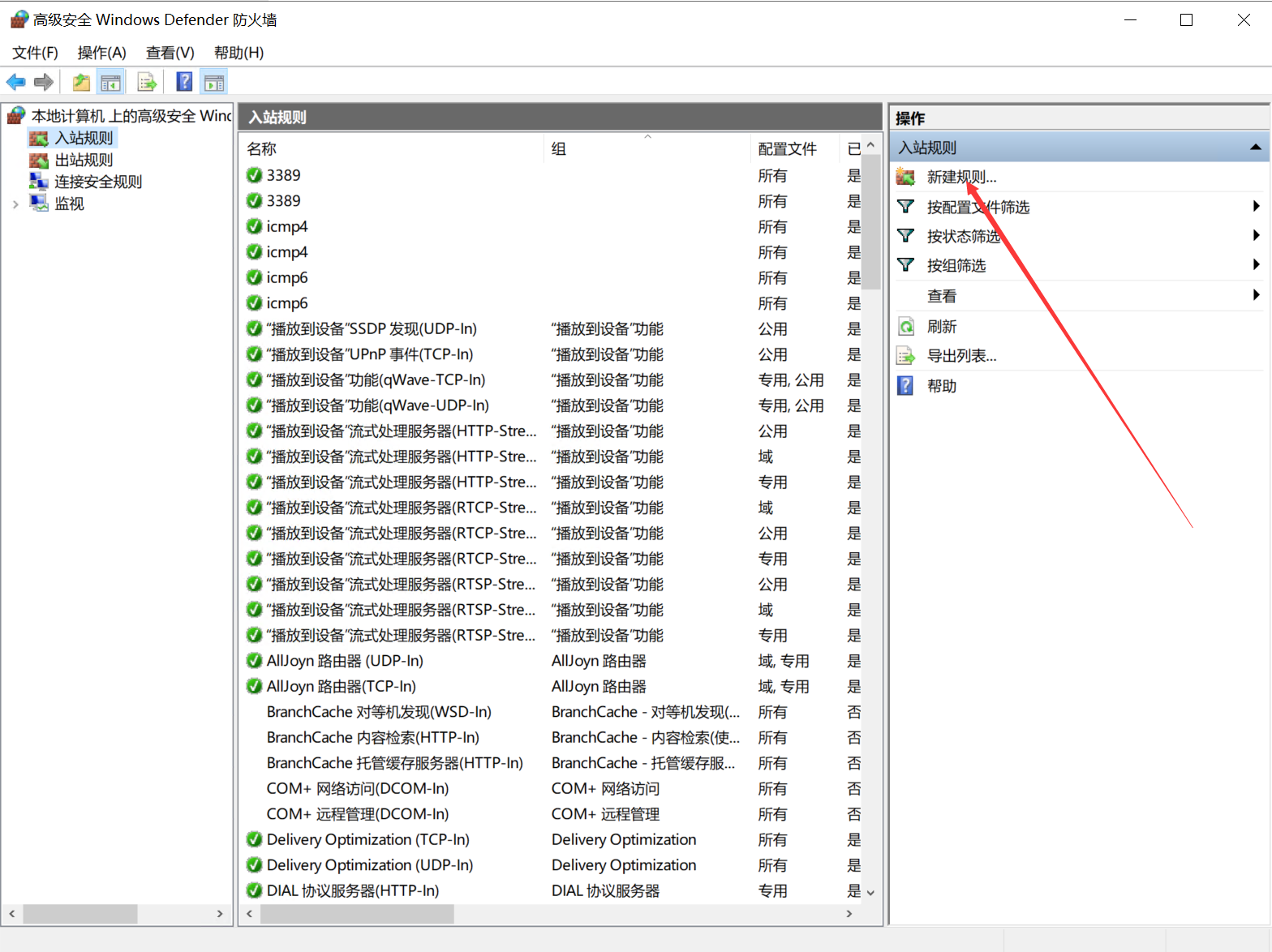Click green check icon of AllJoyn 路由器 (UDP-In)
1272x952 pixels.
coord(254,661)
